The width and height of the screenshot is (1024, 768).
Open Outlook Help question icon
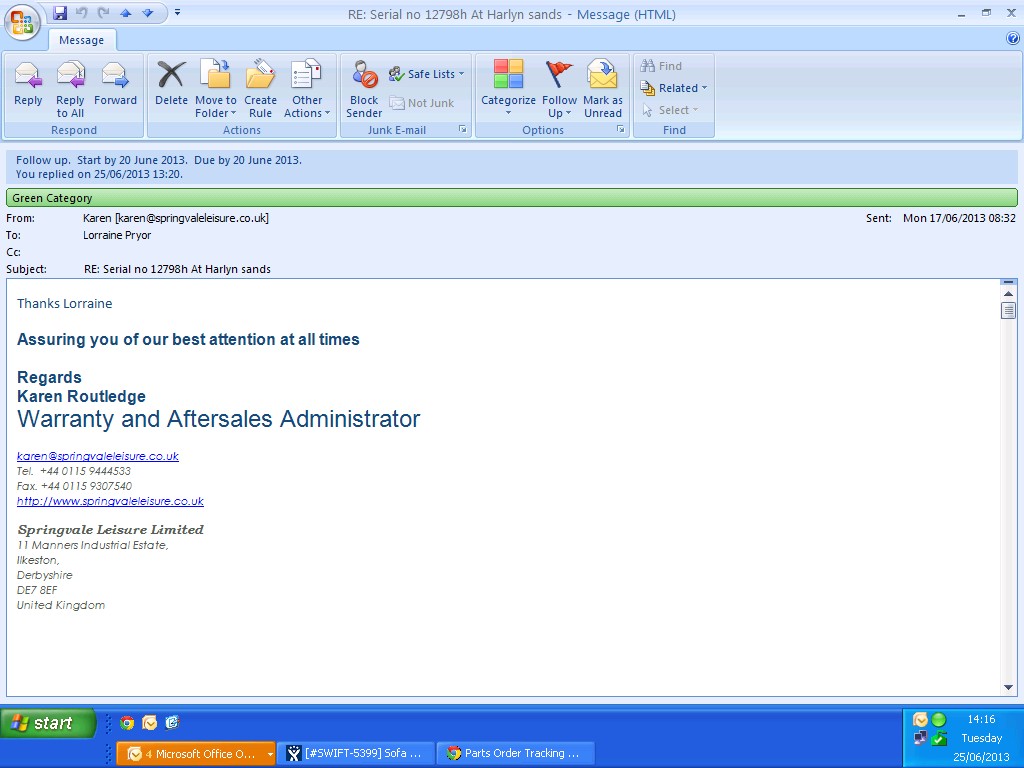point(1012,39)
